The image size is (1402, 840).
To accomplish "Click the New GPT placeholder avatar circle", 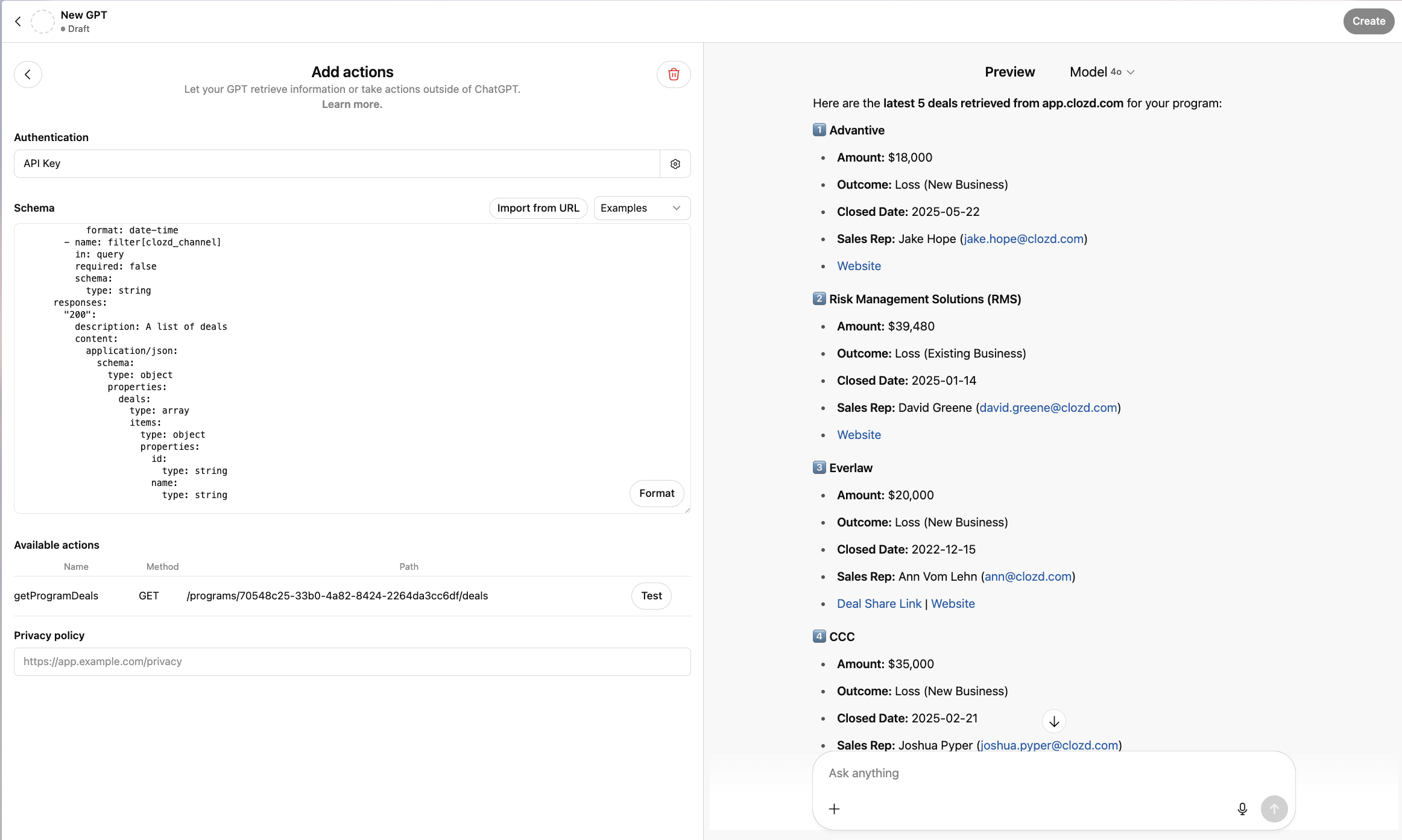I will 43,22.
